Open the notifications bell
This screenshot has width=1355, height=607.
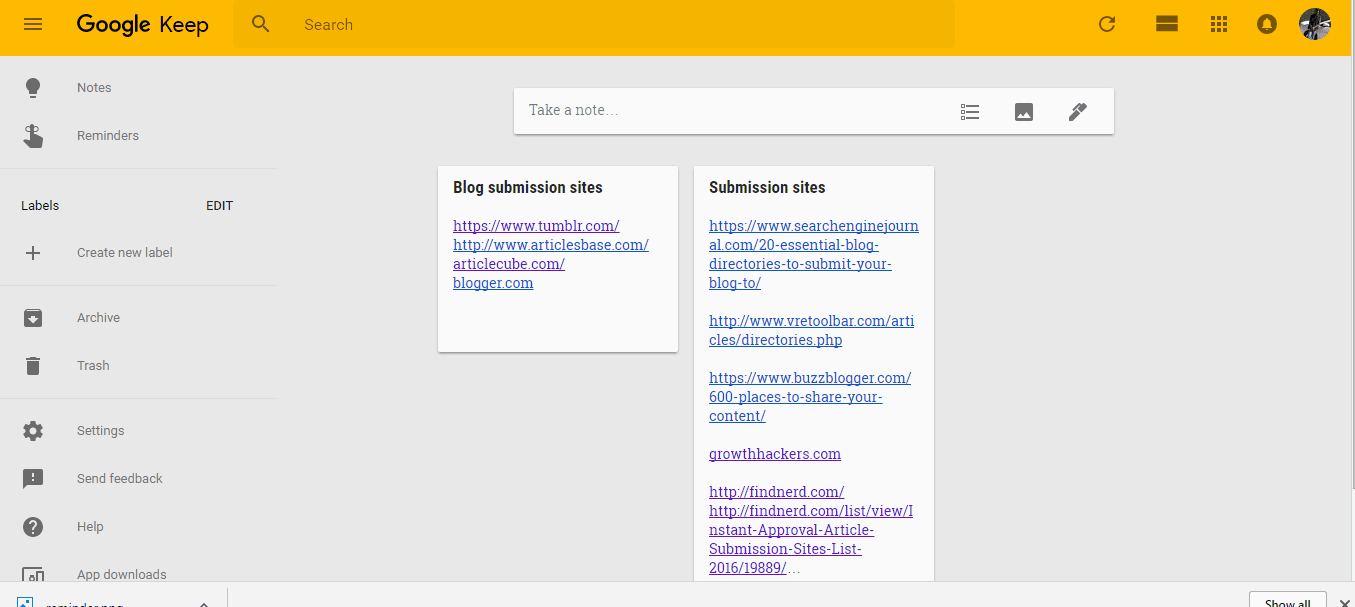coord(1267,24)
